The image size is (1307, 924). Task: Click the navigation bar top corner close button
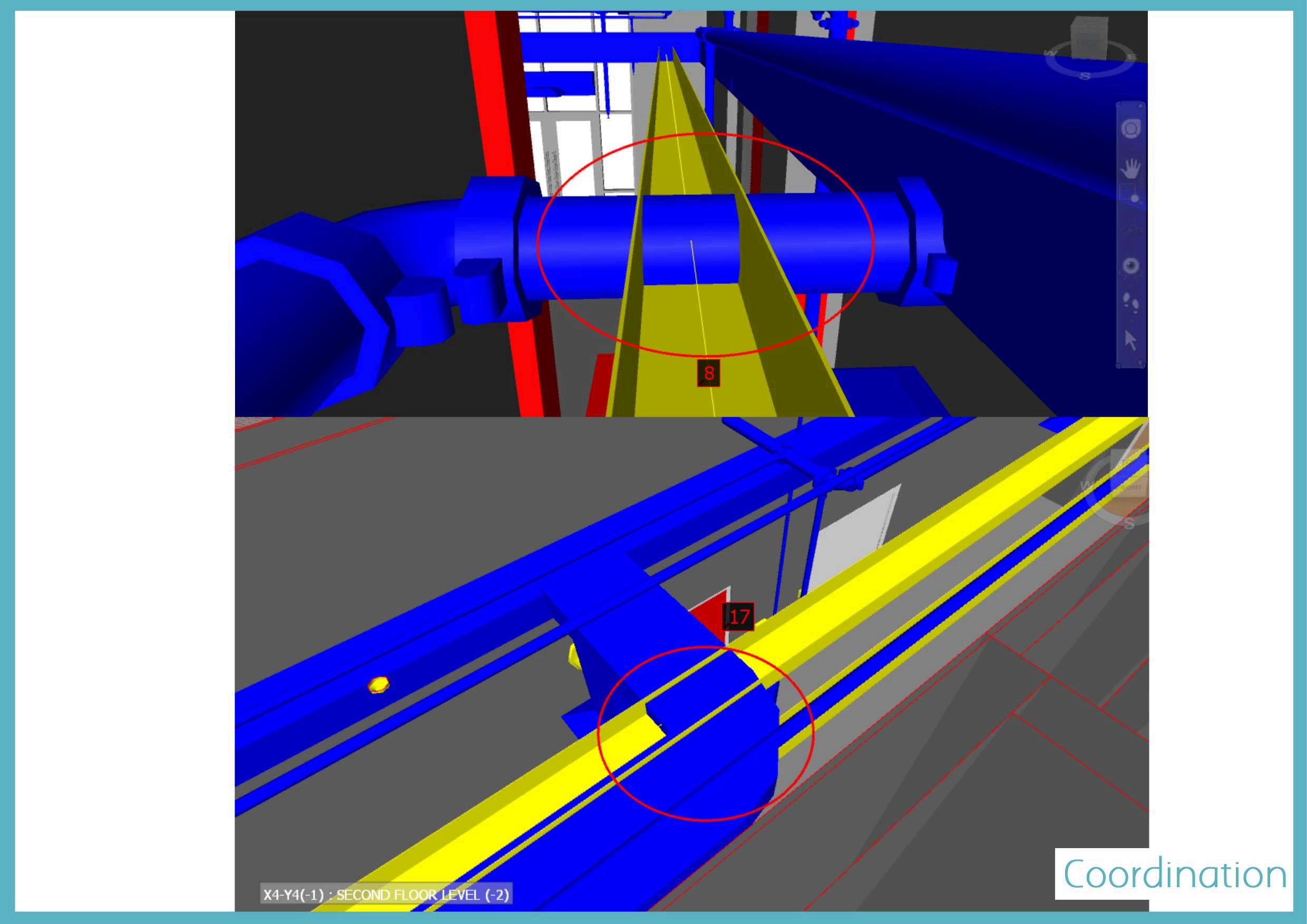[1141, 105]
